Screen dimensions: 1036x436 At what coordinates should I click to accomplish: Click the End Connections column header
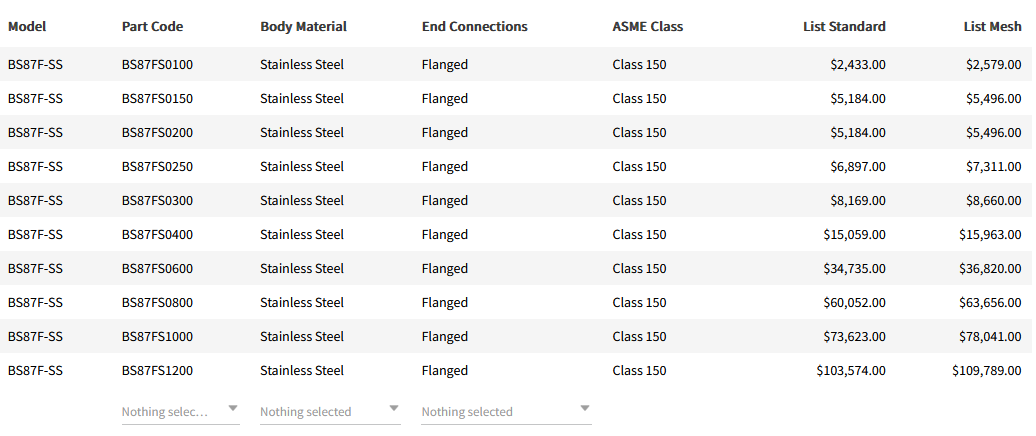(474, 27)
